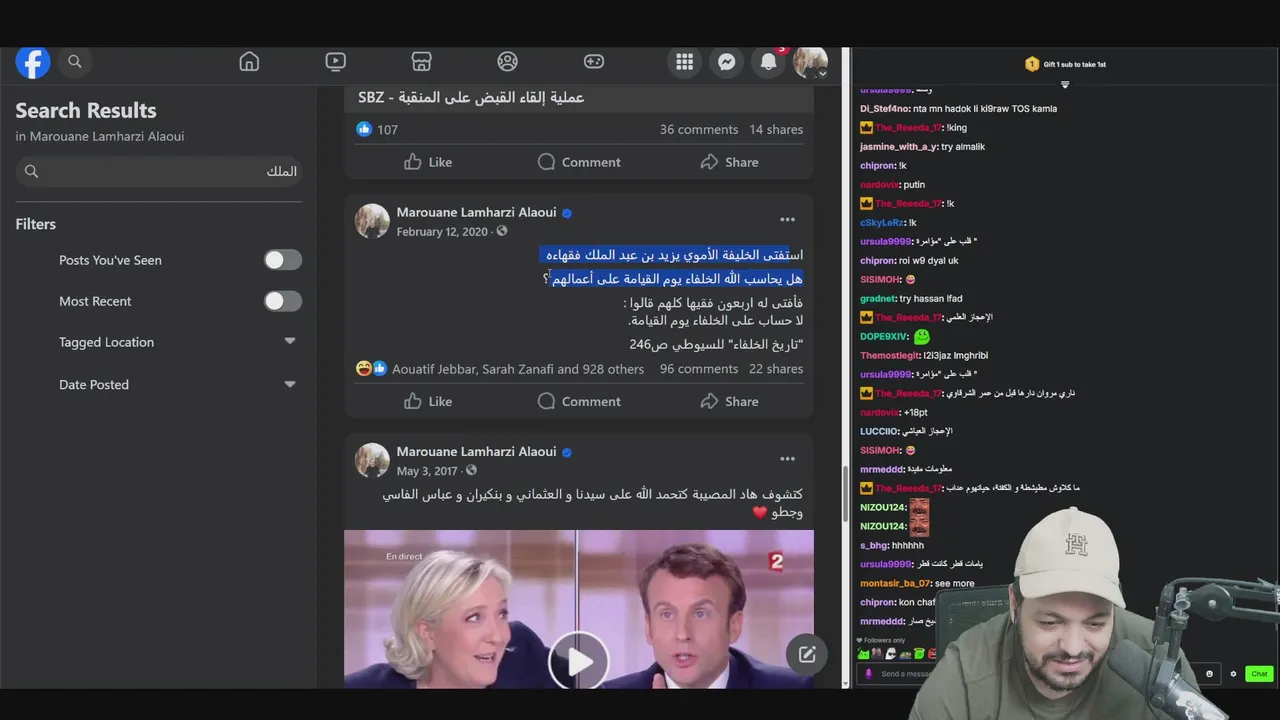1280x720 pixels.
Task: Comment on the February 12, 2020 post
Action: [579, 401]
